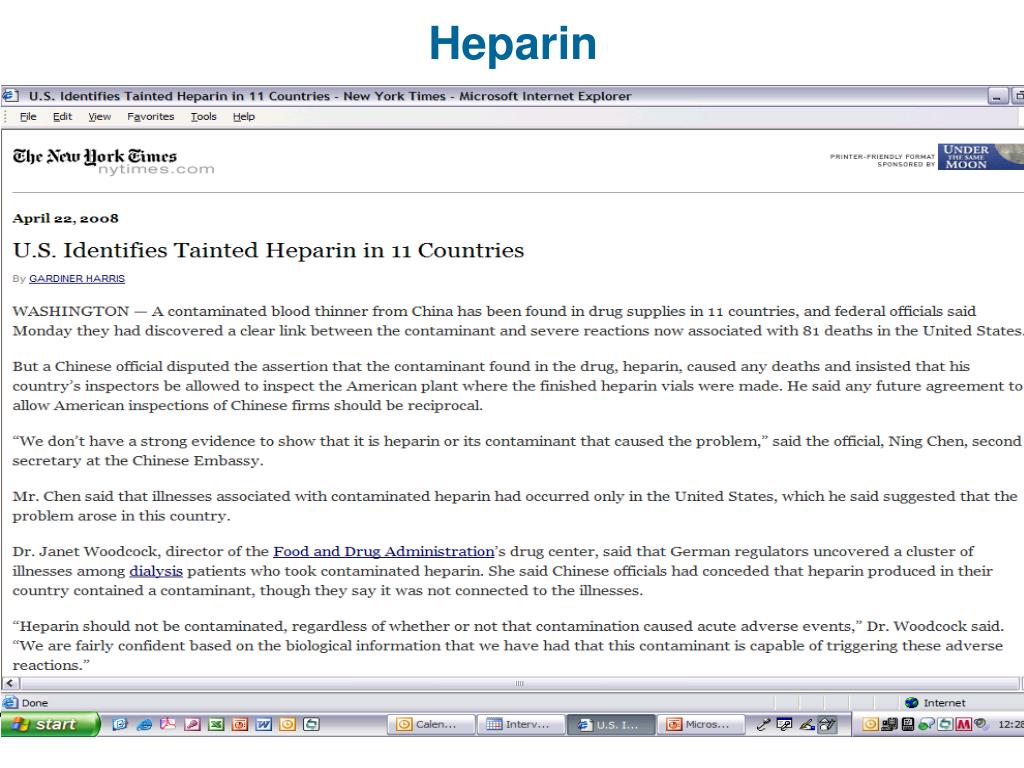Image resolution: width=1024 pixels, height=768 pixels.
Task: Switch to the Micros... PowerPoint taskbar window
Action: click(701, 724)
